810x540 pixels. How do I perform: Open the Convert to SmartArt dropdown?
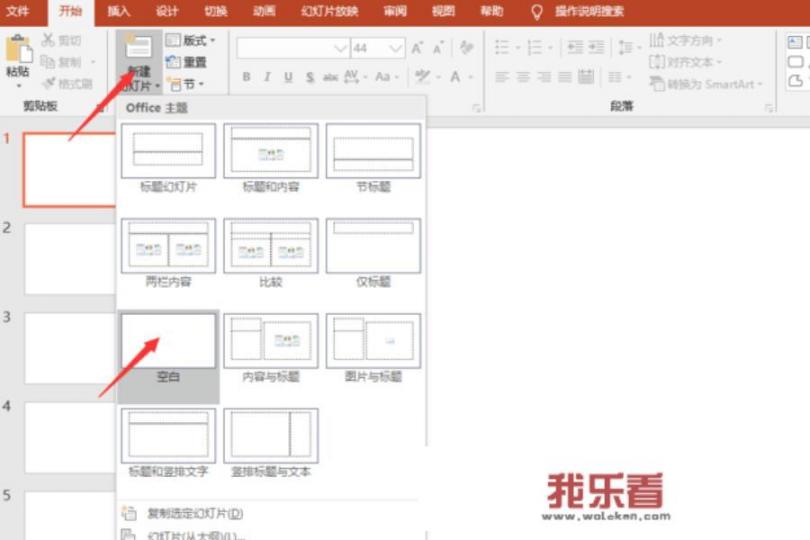(706, 84)
